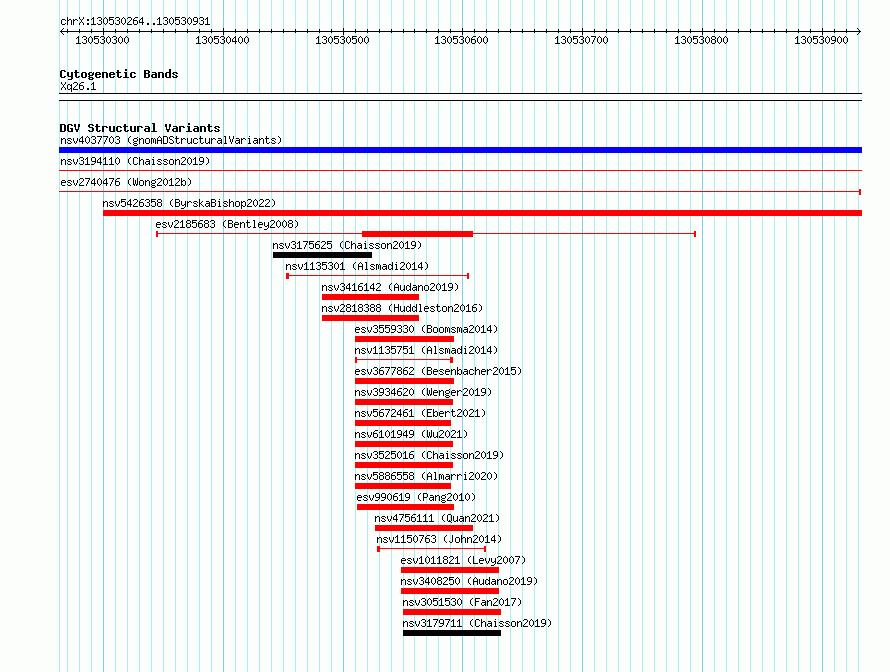
Task: Click the esv2740476 (Wong2012b) label
Action: (x=126, y=182)
